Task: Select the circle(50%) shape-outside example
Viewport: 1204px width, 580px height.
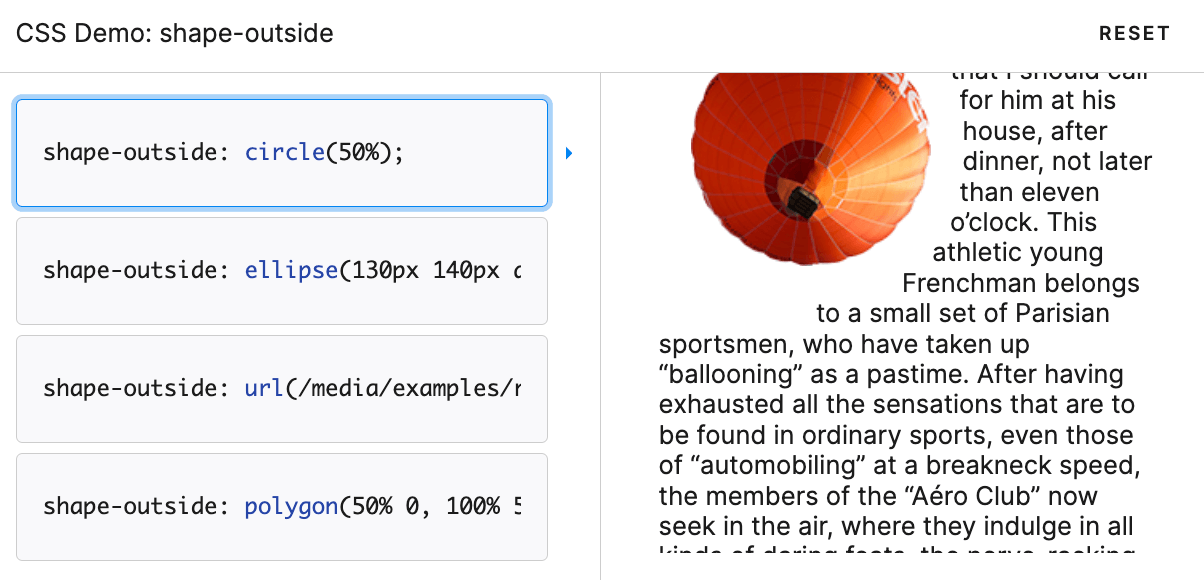Action: click(282, 153)
